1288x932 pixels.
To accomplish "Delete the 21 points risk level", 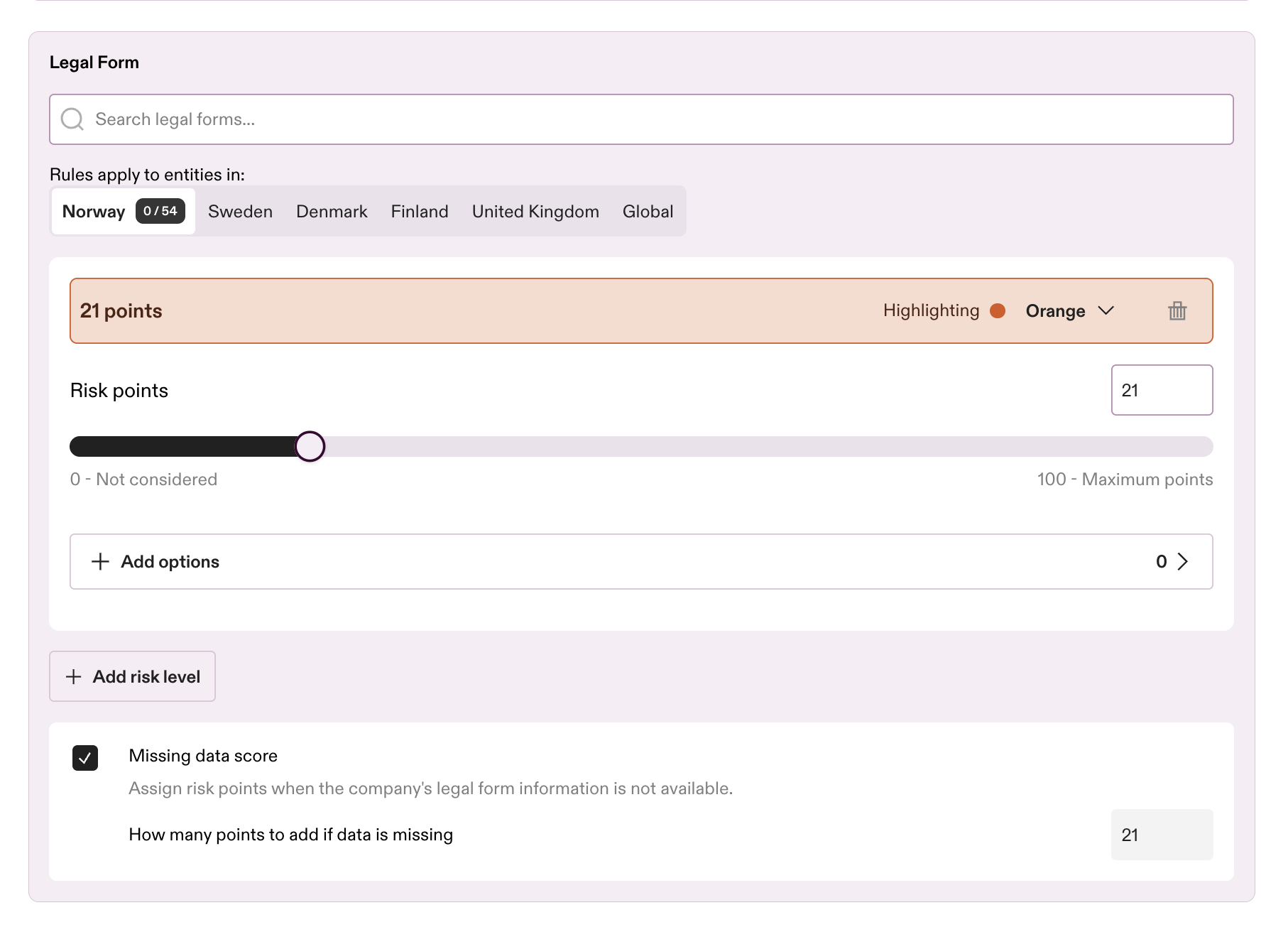I will [x=1177, y=311].
